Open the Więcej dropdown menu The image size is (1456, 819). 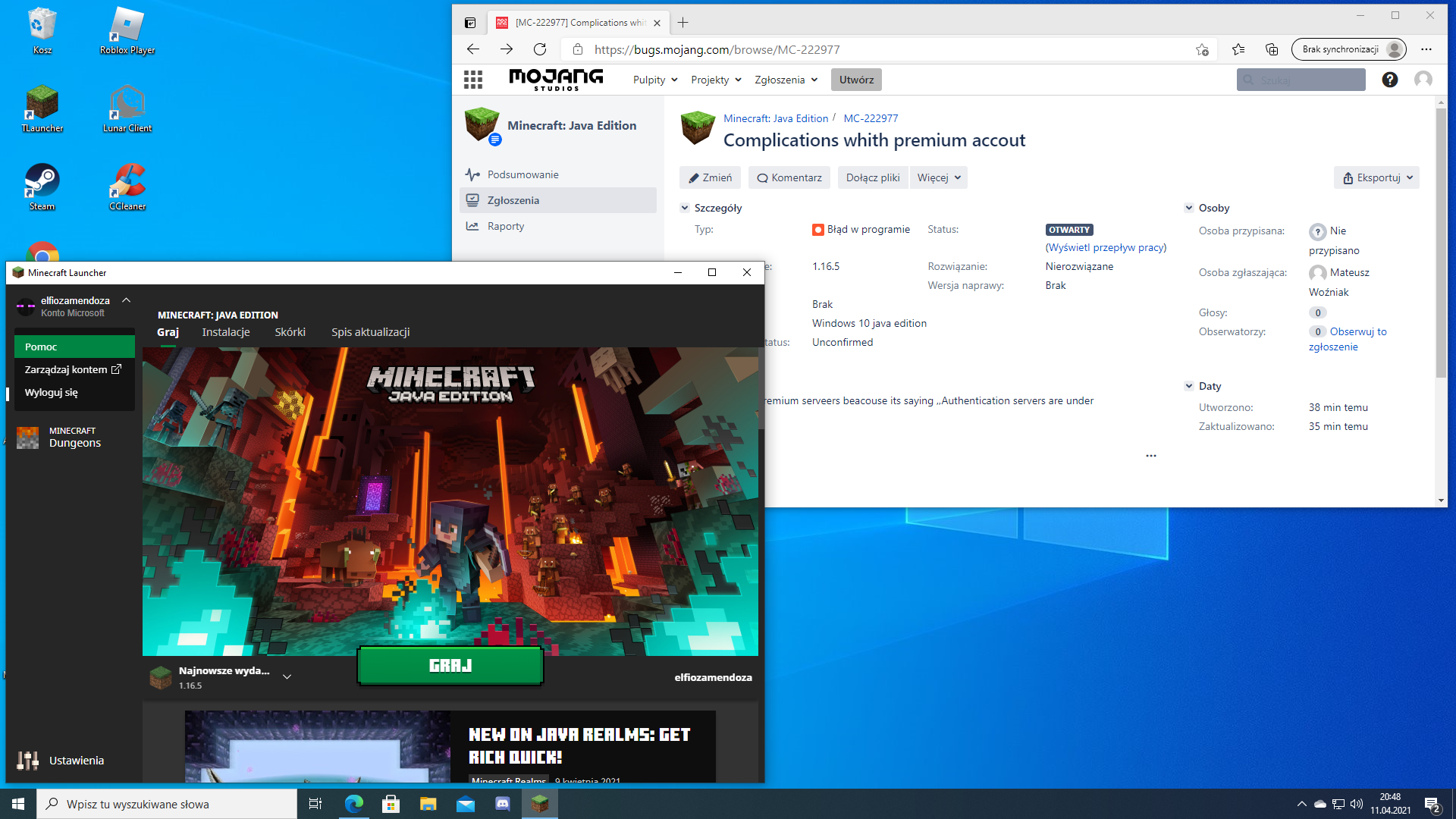coord(939,177)
